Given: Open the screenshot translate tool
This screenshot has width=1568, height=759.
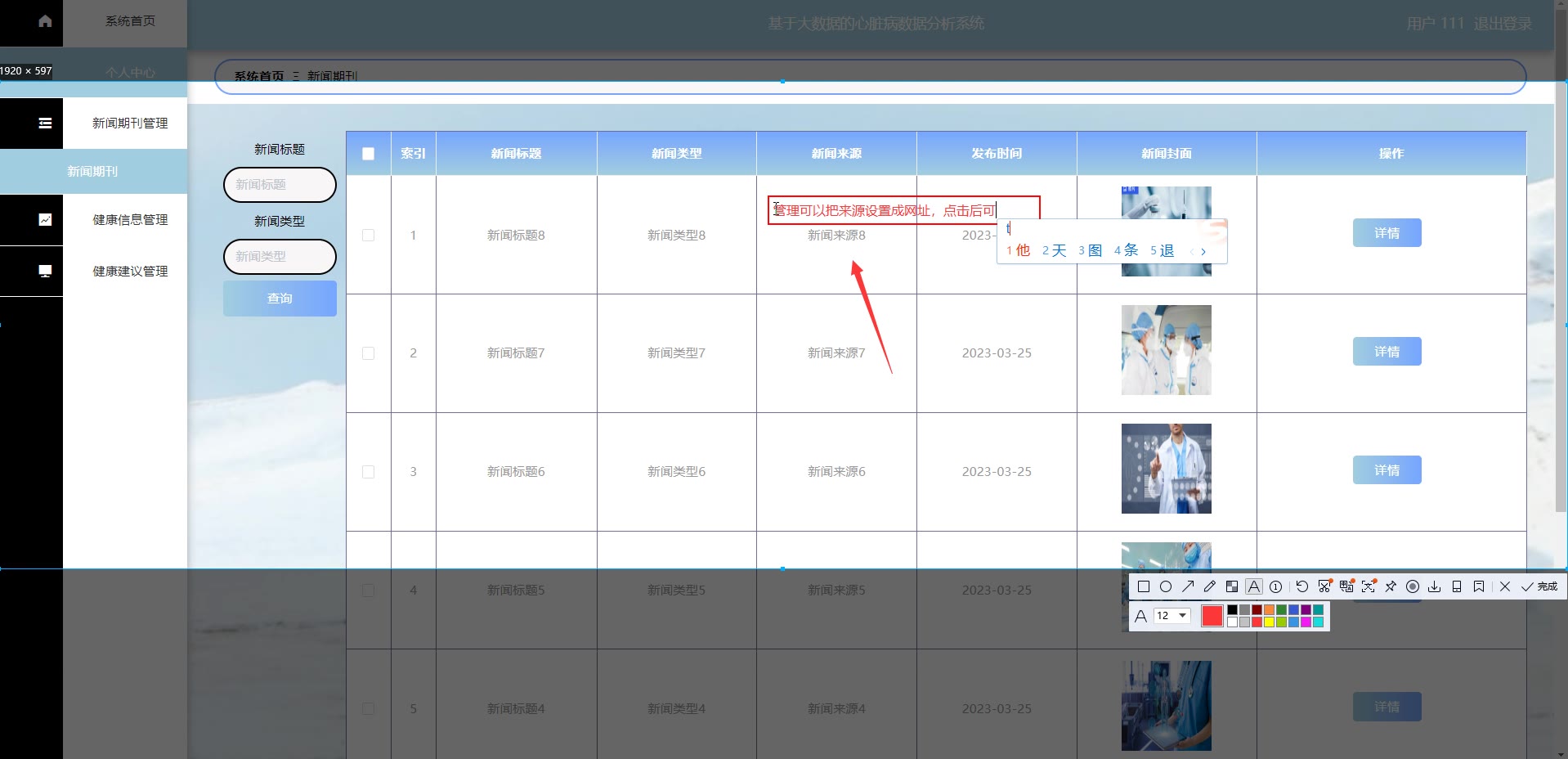Looking at the screenshot, I should pos(1346,586).
